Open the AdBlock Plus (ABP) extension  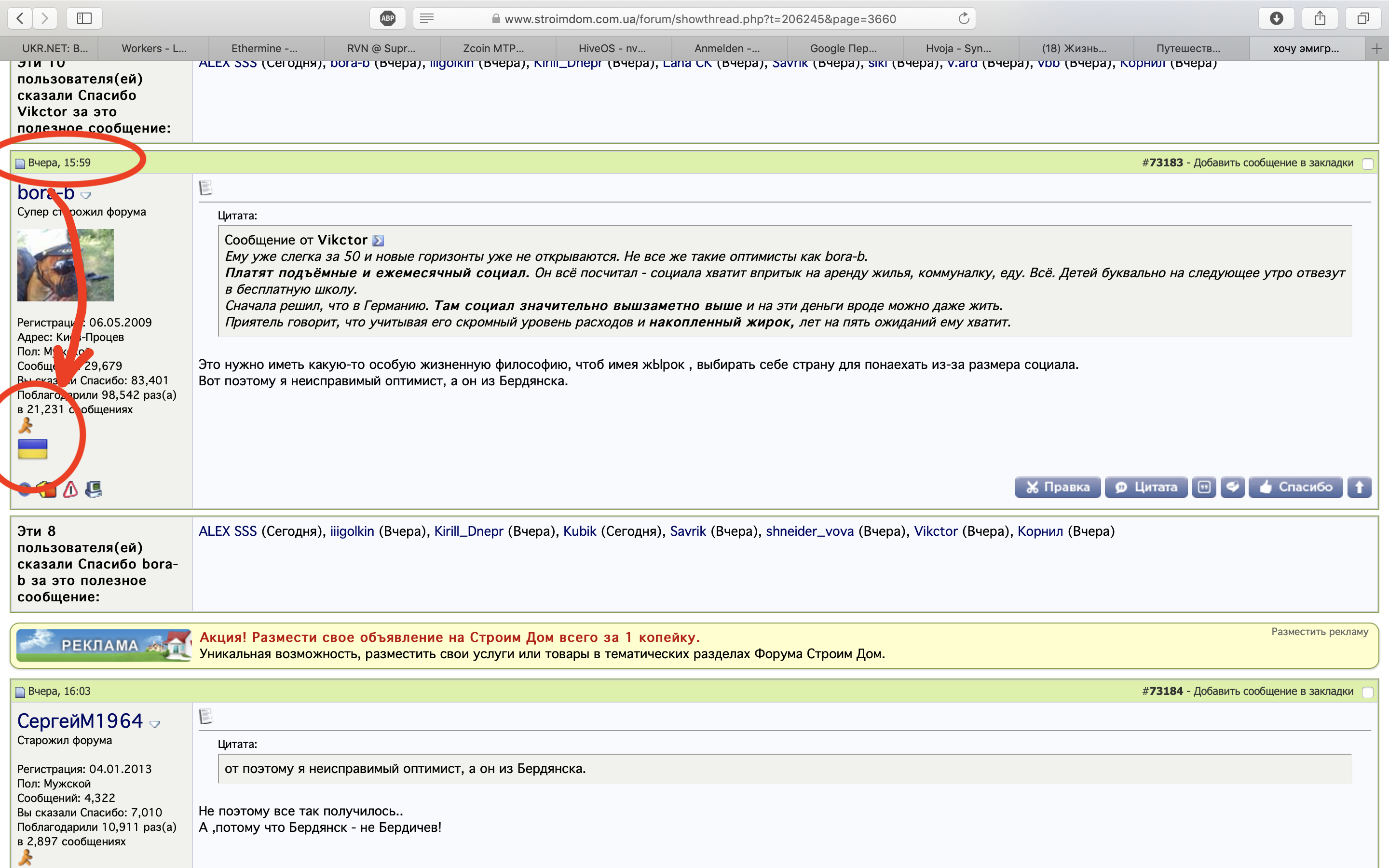(x=387, y=18)
